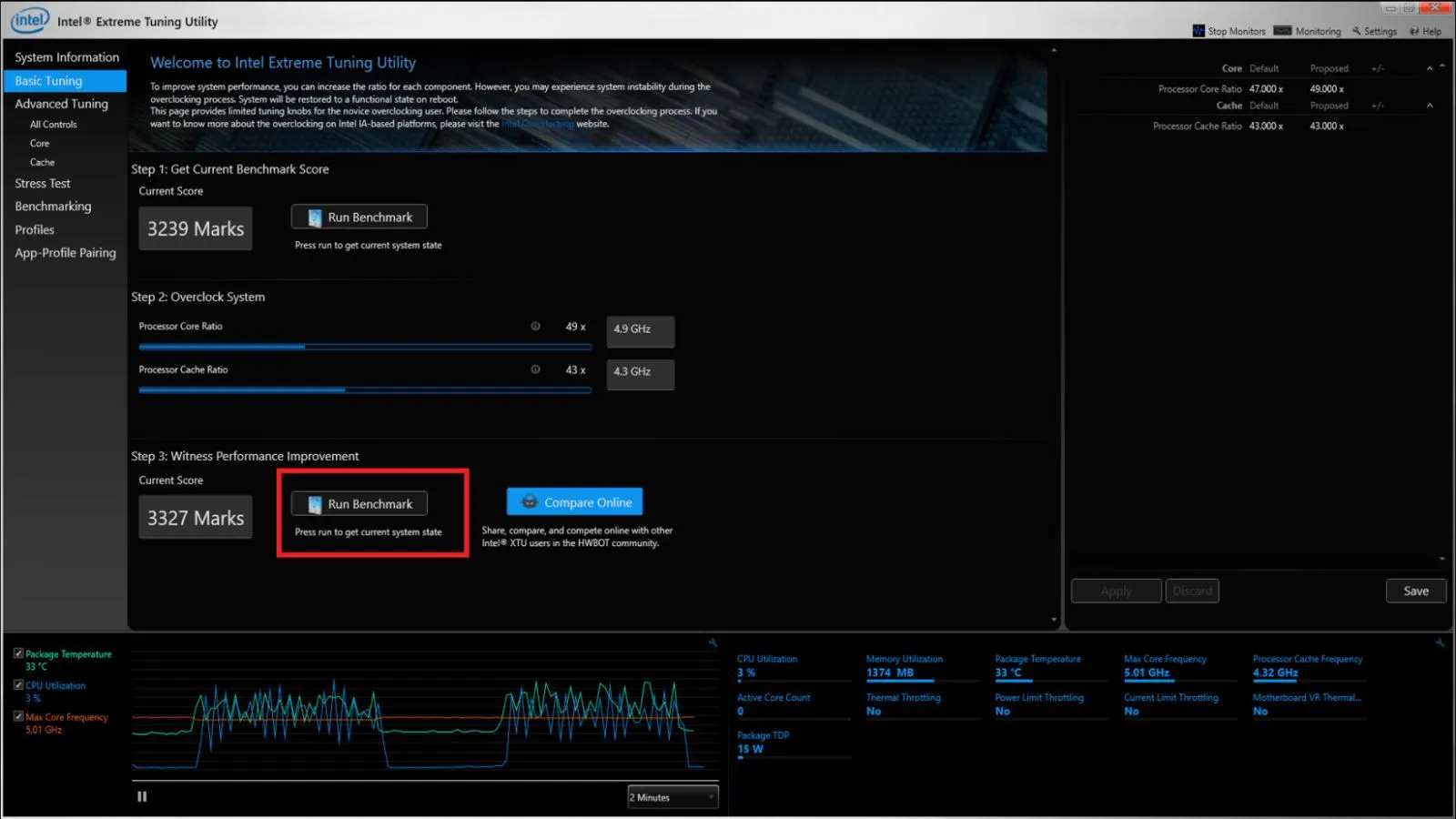Click the Step 3 Run Benchmark button

[359, 504]
